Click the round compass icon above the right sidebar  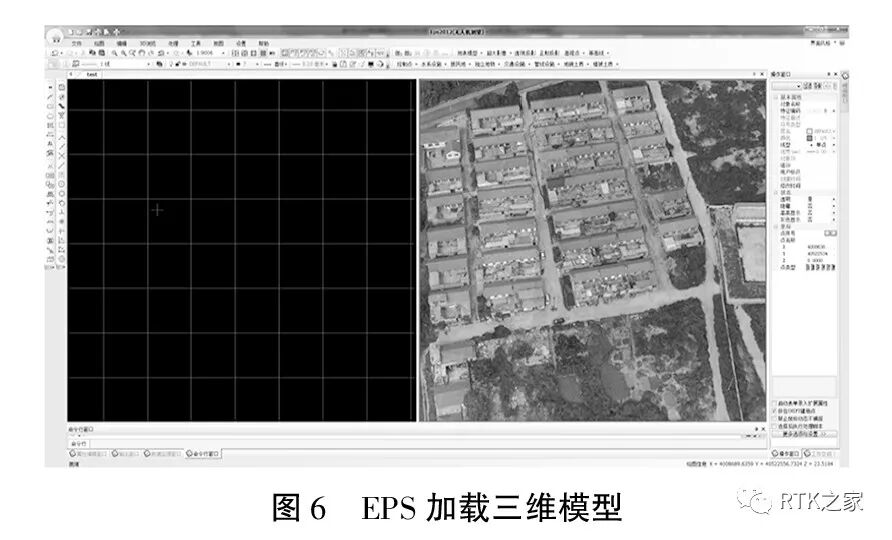tap(845, 76)
